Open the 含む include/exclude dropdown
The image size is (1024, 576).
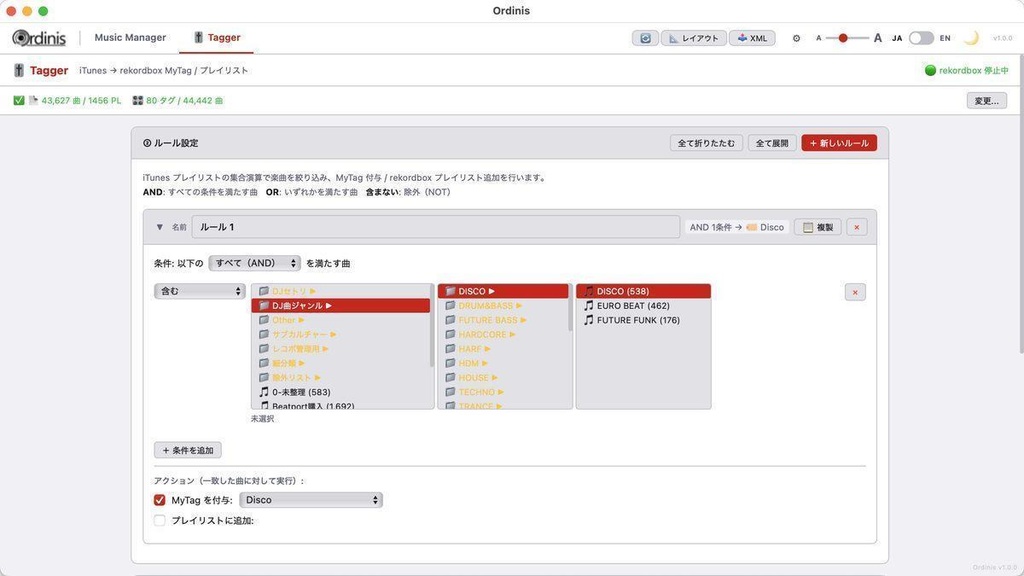pos(200,291)
